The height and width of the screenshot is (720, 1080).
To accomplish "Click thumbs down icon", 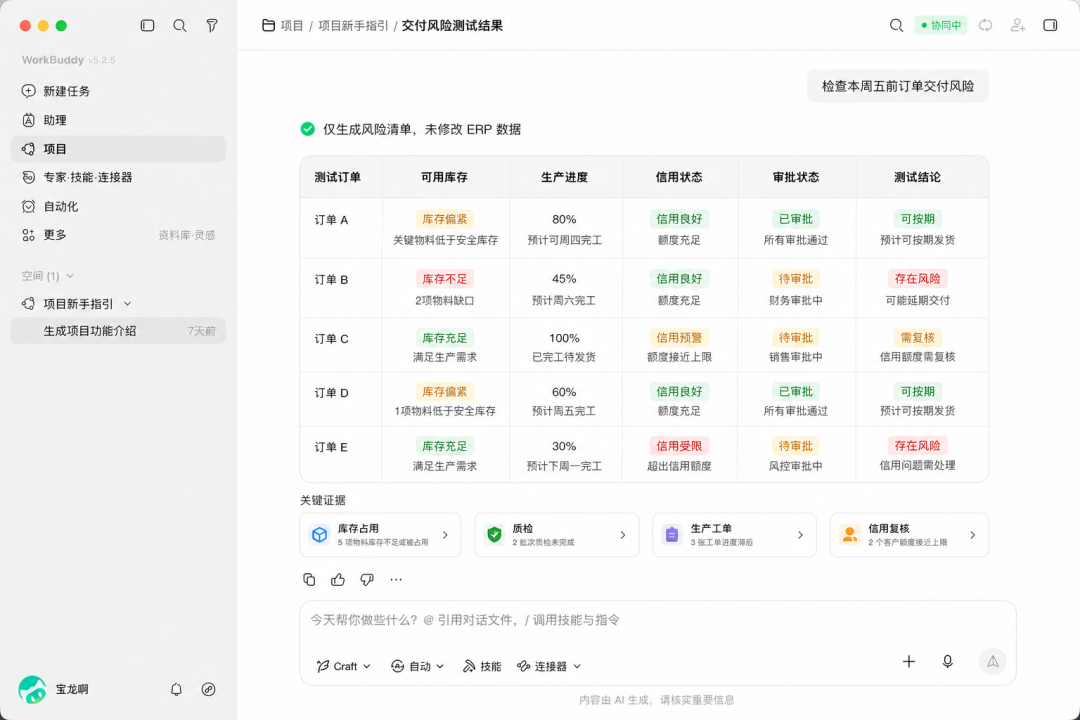I will pyautogui.click(x=367, y=579).
